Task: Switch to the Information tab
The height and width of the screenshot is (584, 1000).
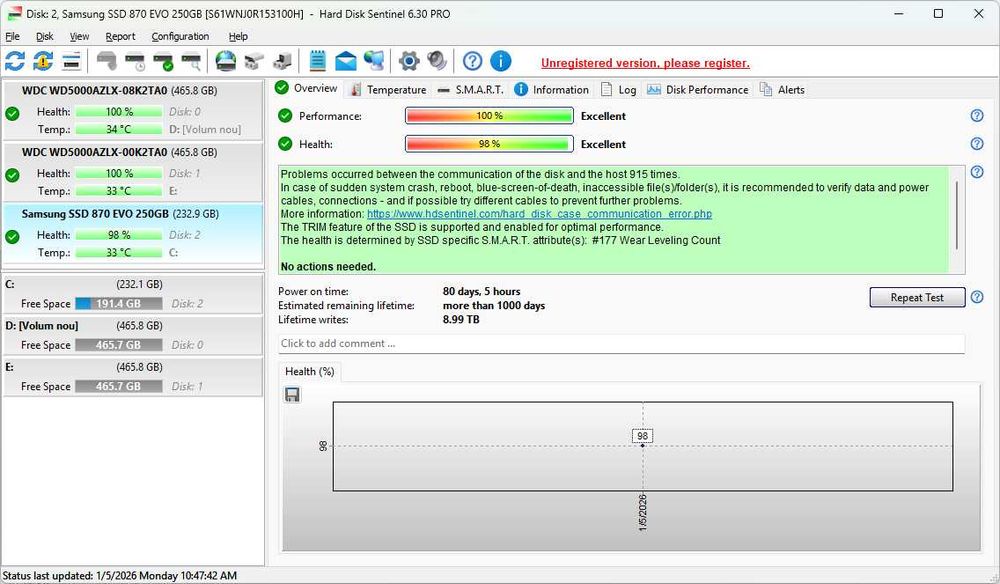Action: point(552,90)
